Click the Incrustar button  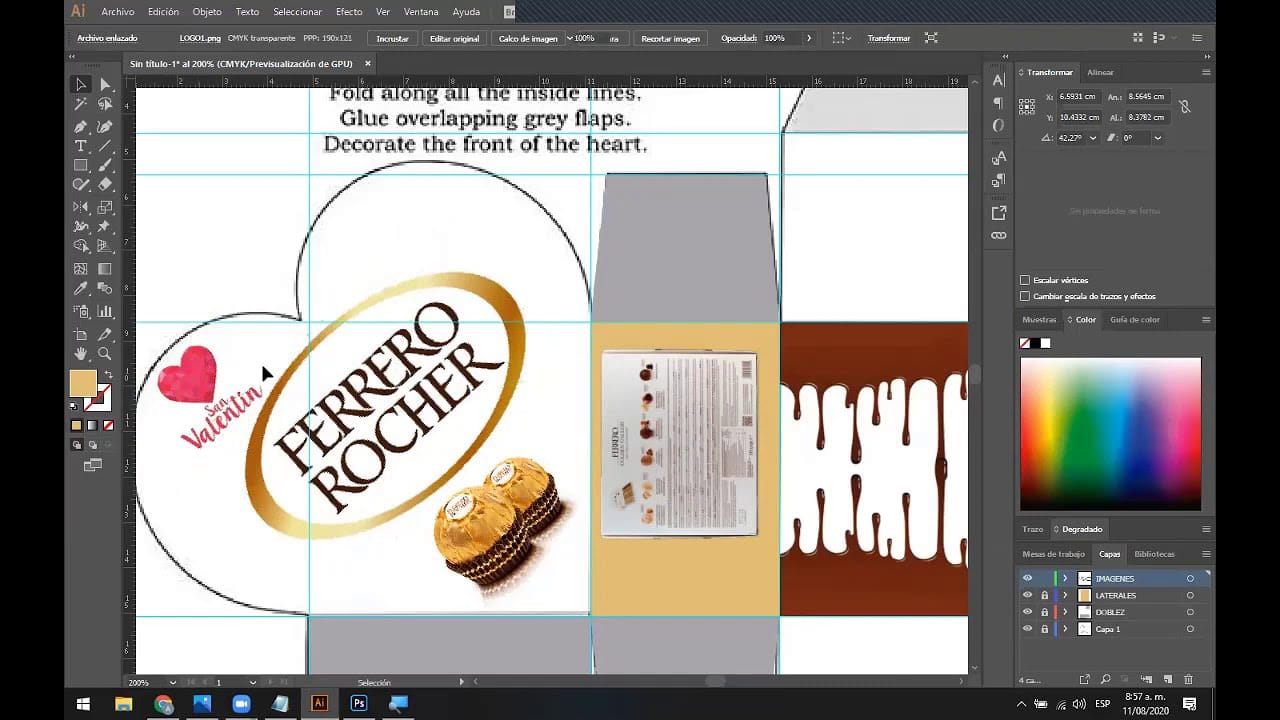tap(393, 38)
